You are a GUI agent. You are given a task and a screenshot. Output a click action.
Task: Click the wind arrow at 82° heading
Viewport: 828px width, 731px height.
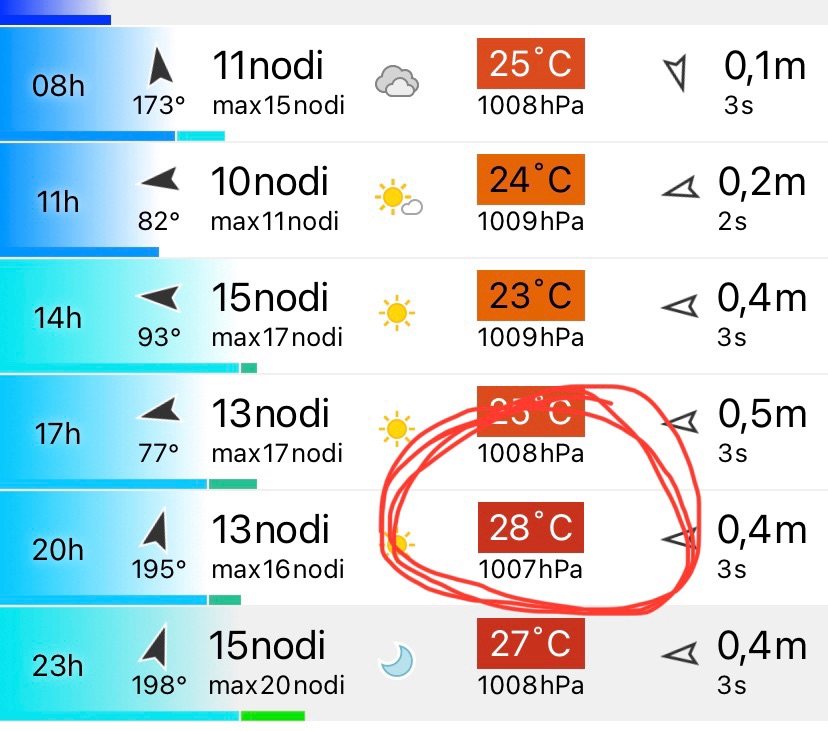pos(159,181)
